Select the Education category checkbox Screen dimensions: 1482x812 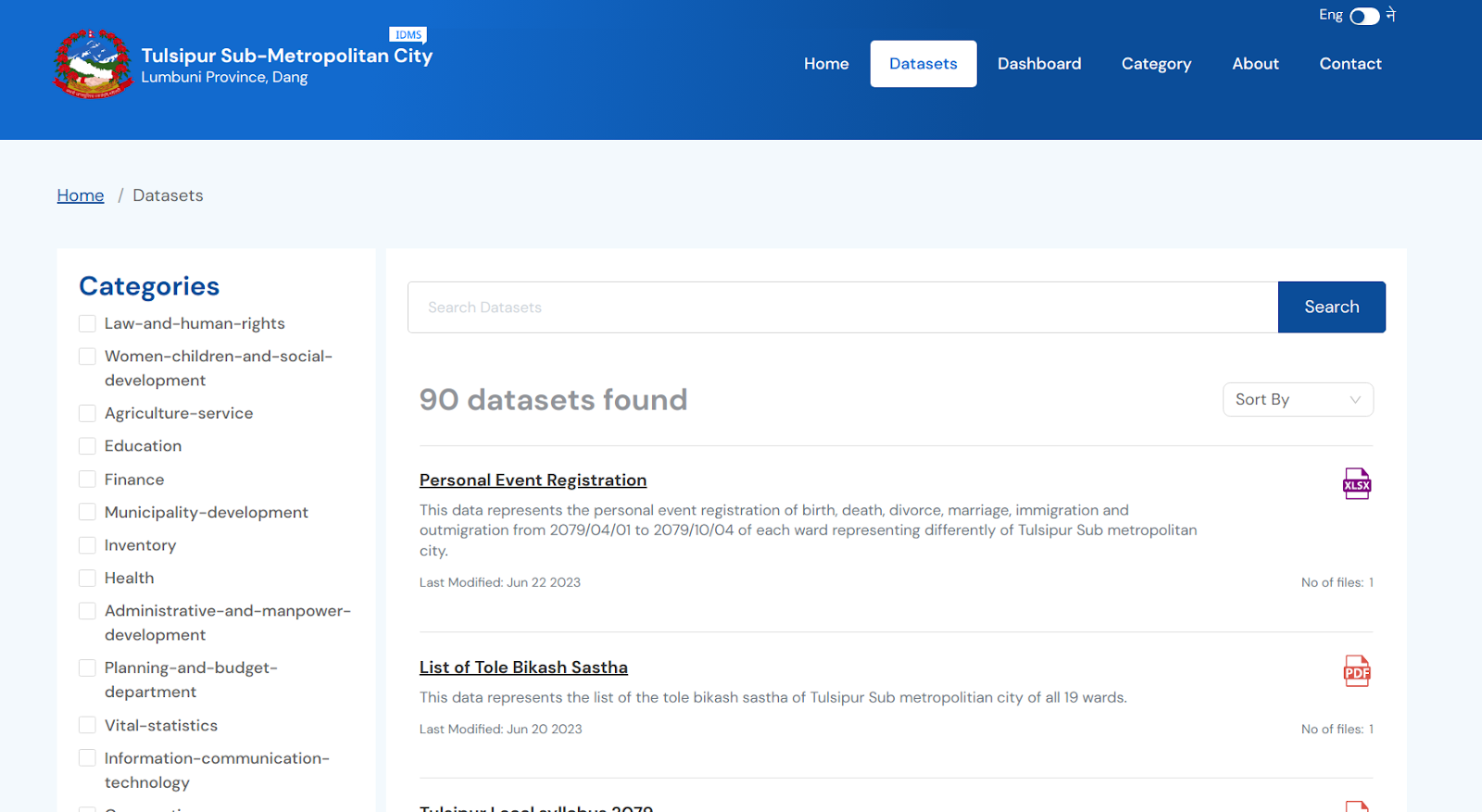coord(87,446)
